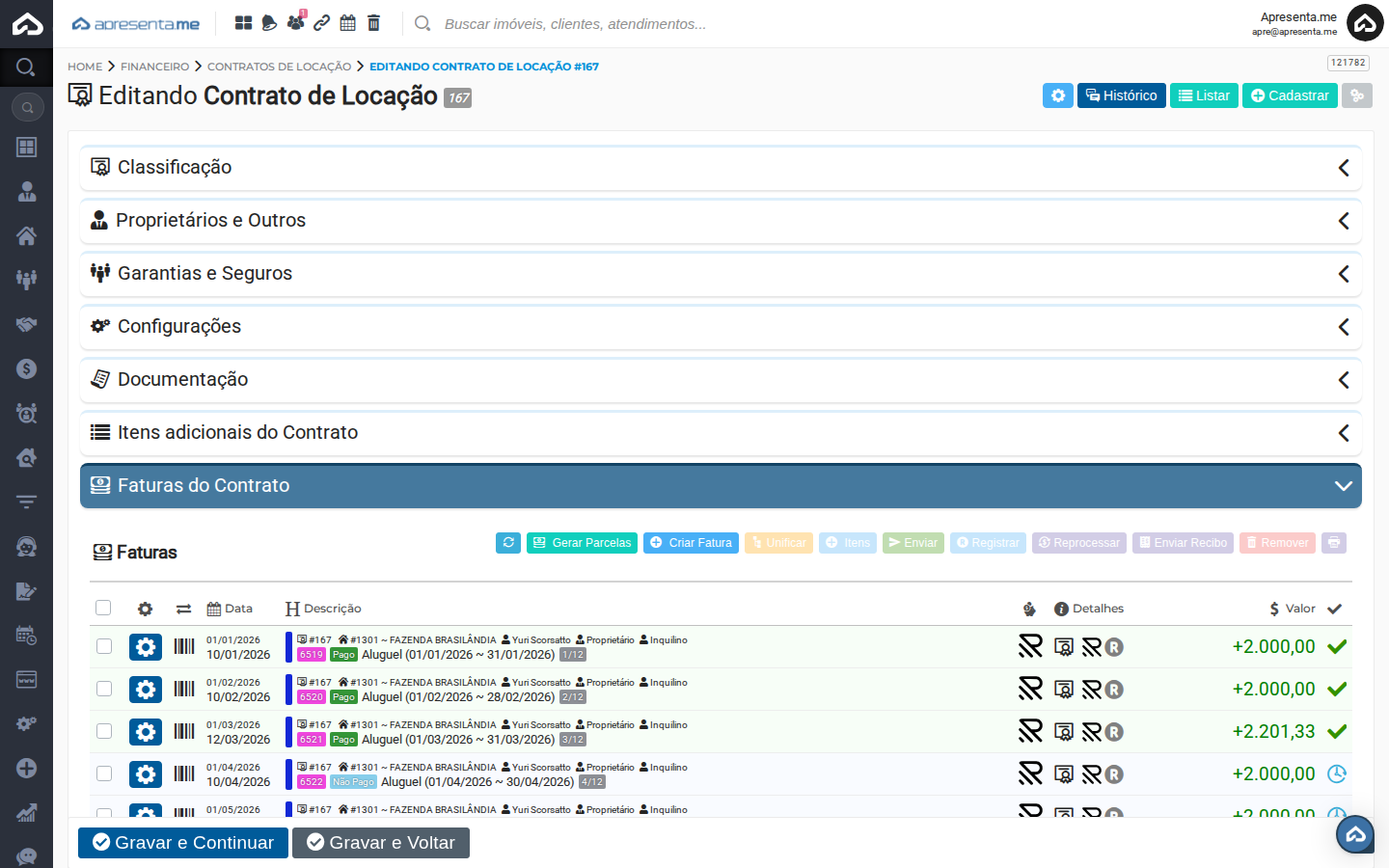Navigate to Financeiro breadcrumb
The image size is (1389, 868).
tap(154, 67)
